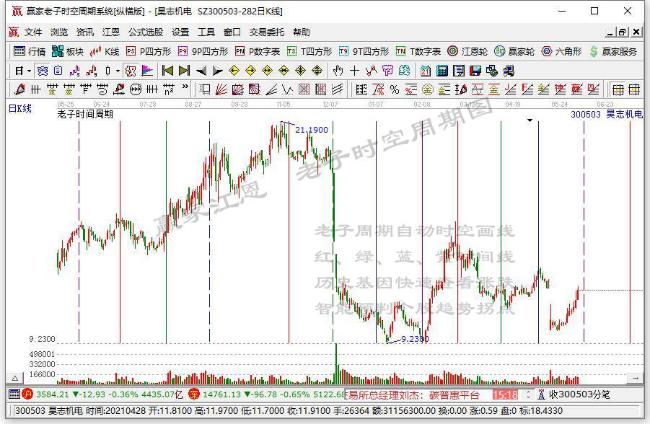Open the calendar date icon

(x=425, y=71)
